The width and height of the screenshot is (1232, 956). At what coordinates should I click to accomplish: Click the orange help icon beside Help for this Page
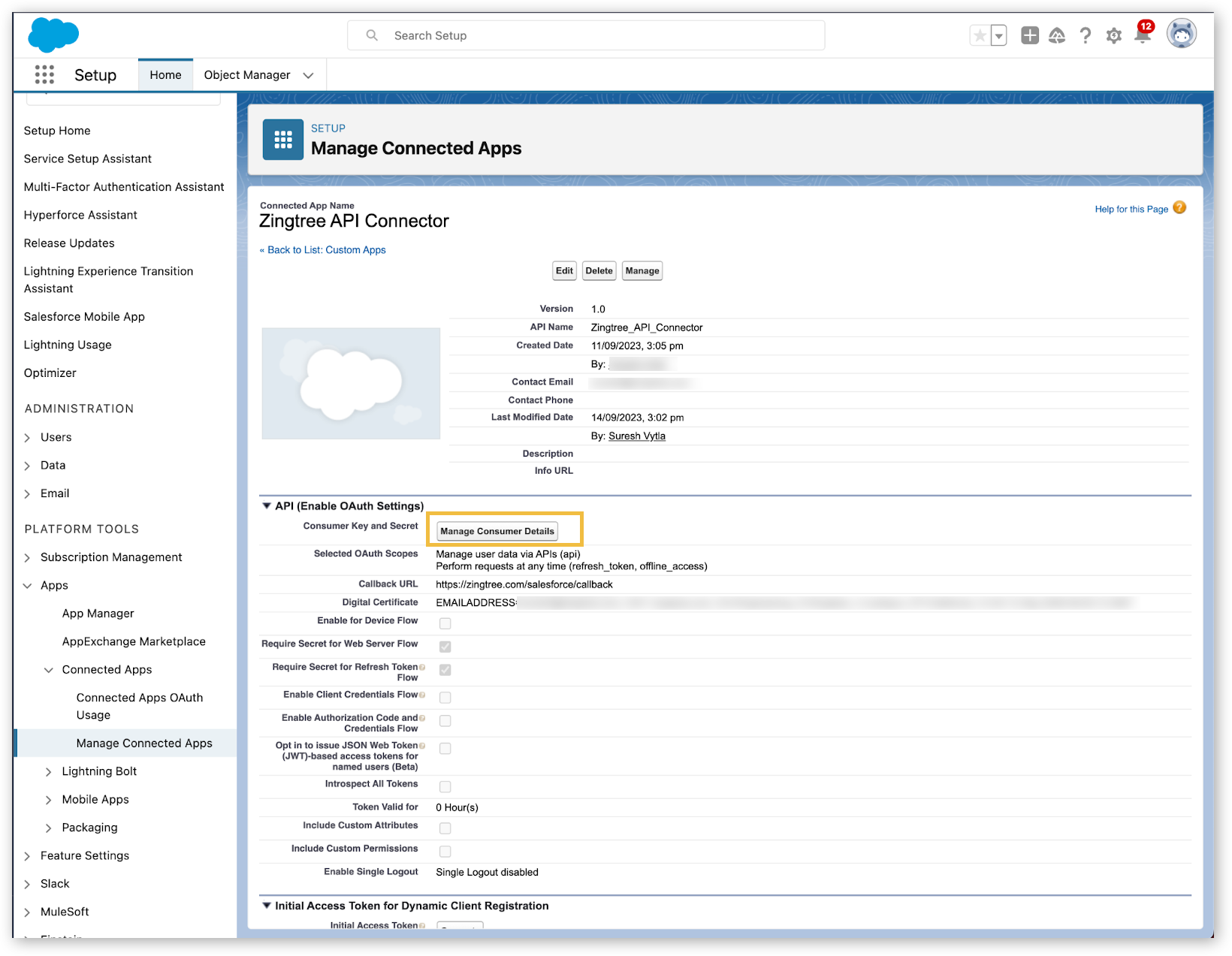pos(1179,207)
